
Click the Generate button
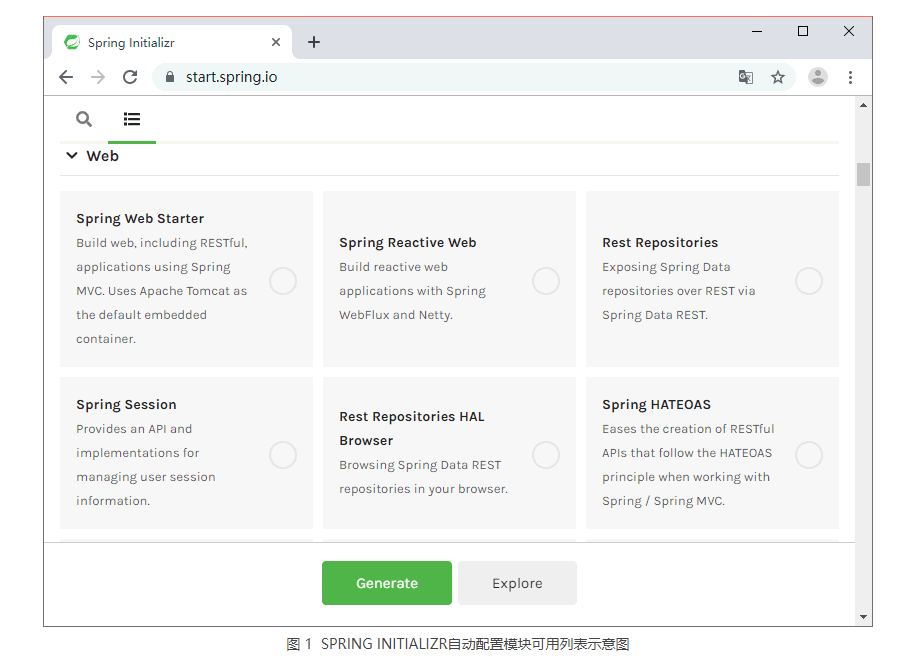pos(387,583)
